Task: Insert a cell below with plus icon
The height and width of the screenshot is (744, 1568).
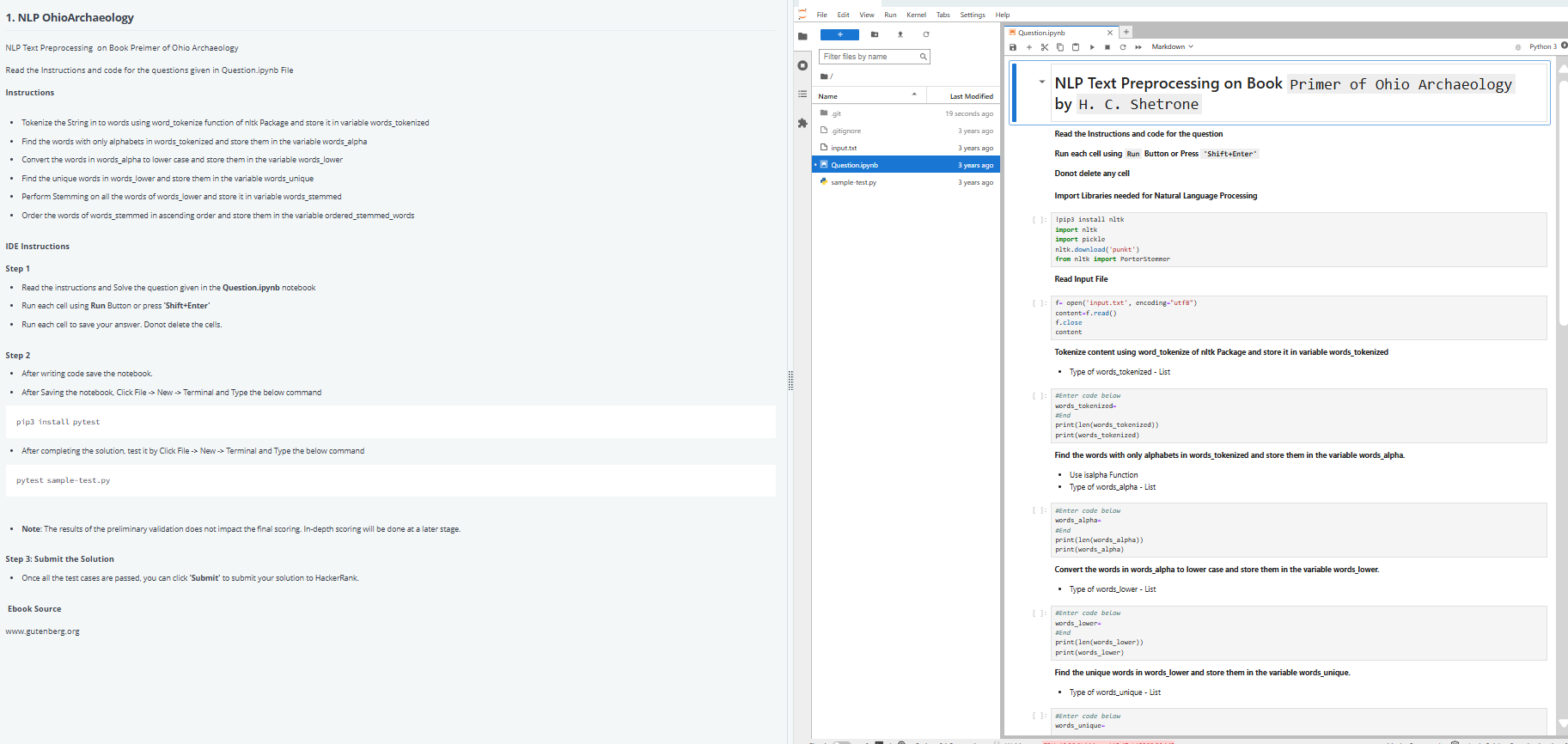Action: point(1029,47)
